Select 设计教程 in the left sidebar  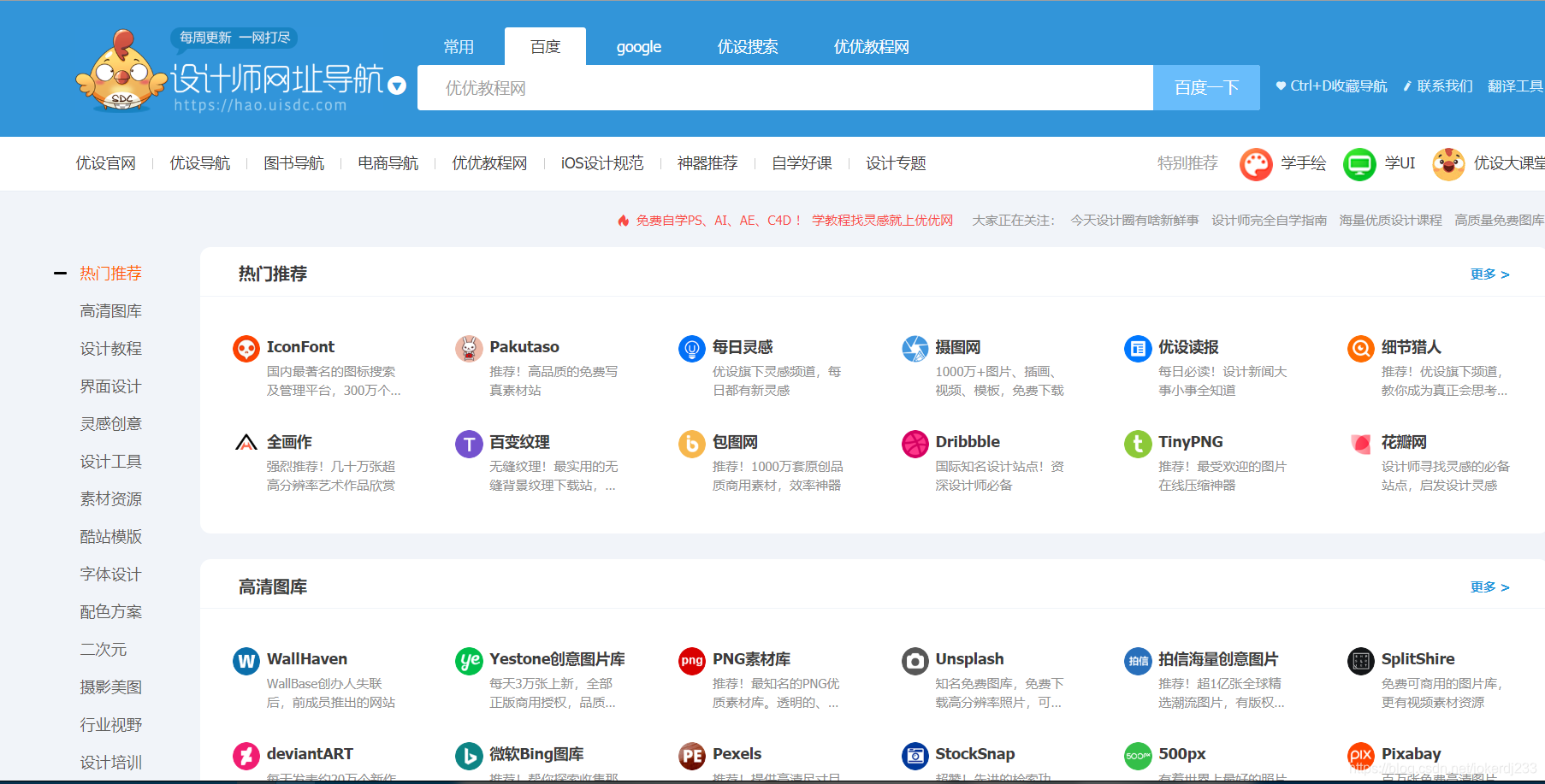(x=110, y=349)
